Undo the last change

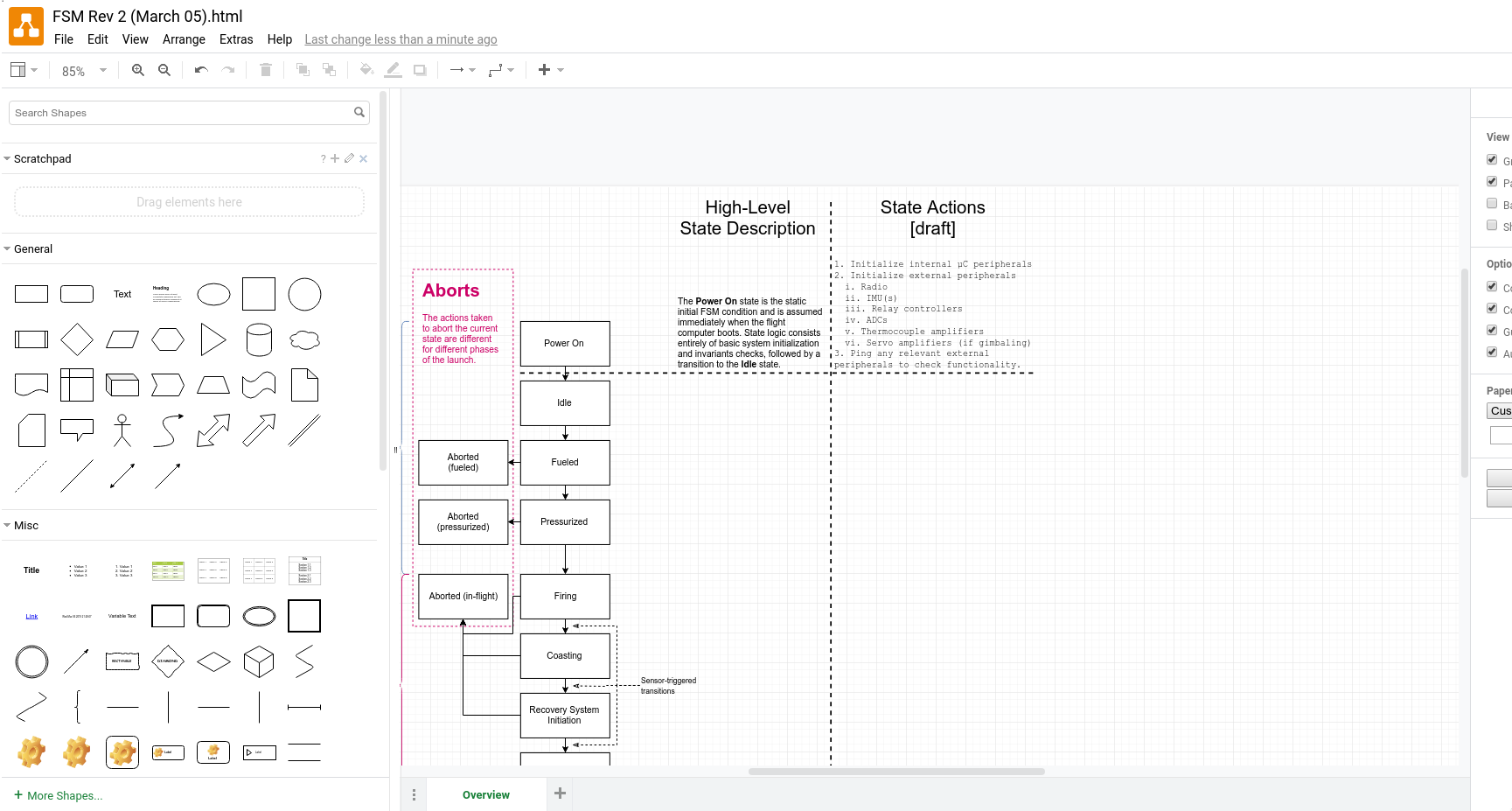click(x=201, y=70)
